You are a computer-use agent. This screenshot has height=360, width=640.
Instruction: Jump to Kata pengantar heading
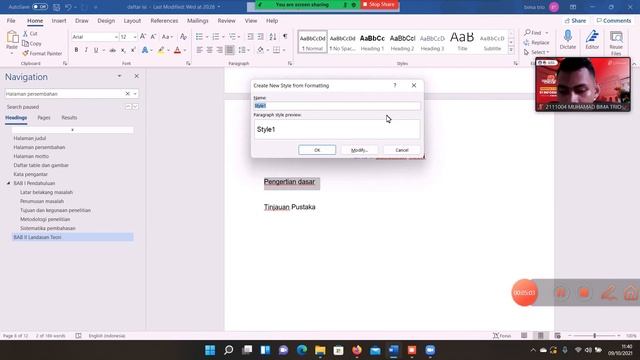click(31, 174)
